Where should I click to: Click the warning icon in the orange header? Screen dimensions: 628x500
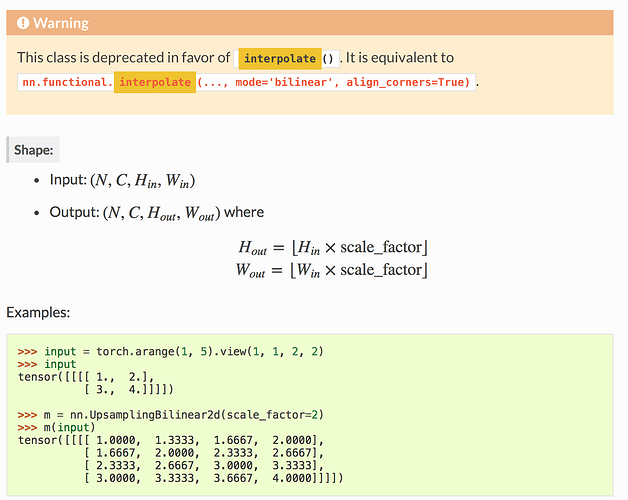coord(24,23)
